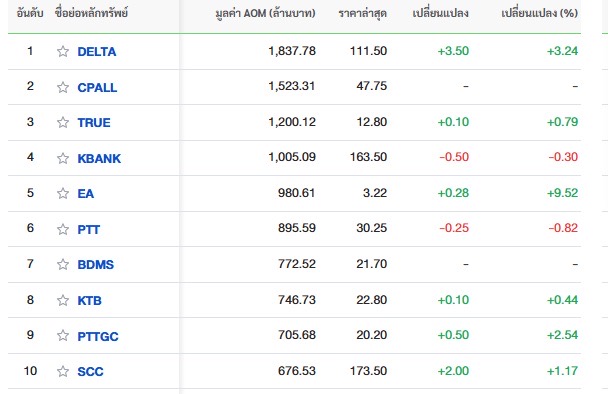The width and height of the screenshot is (608, 394).
Task: Toggle the favorite star for TRUE
Action: coord(63,123)
